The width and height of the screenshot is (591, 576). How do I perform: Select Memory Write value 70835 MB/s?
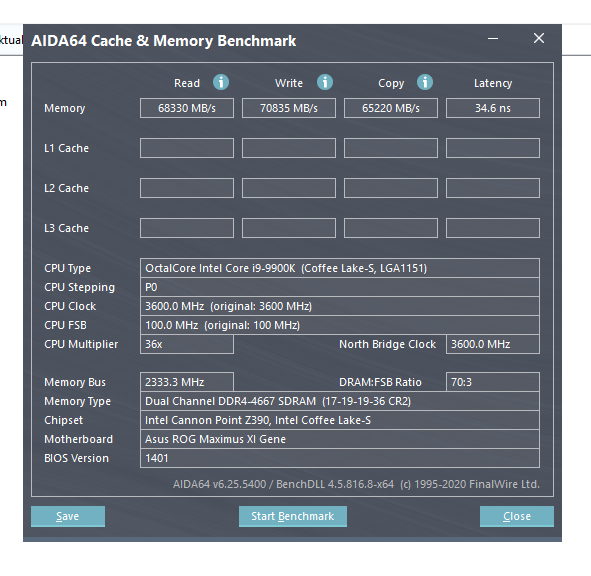tap(289, 108)
